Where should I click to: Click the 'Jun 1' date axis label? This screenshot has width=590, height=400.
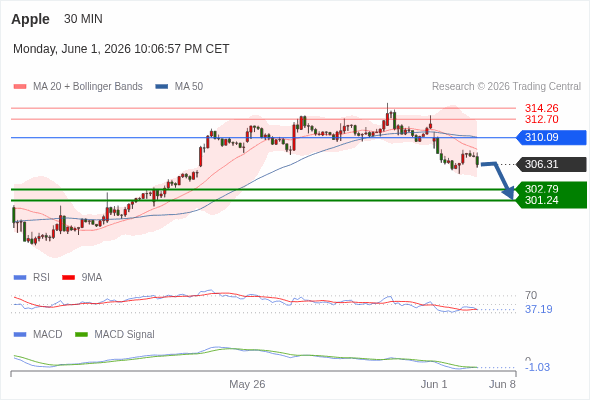(x=434, y=384)
